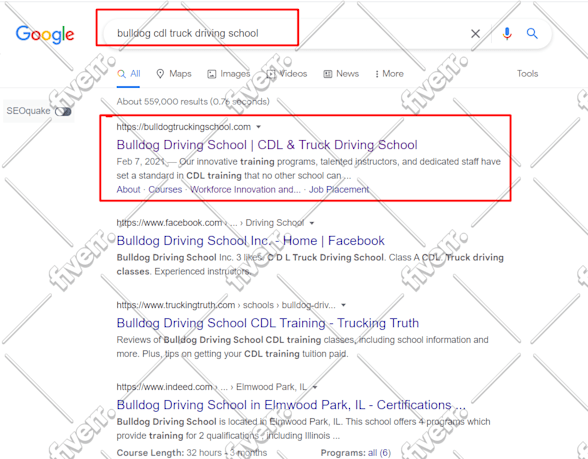This screenshot has width=588, height=459.
Task: Select the All results tab
Action: point(129,74)
